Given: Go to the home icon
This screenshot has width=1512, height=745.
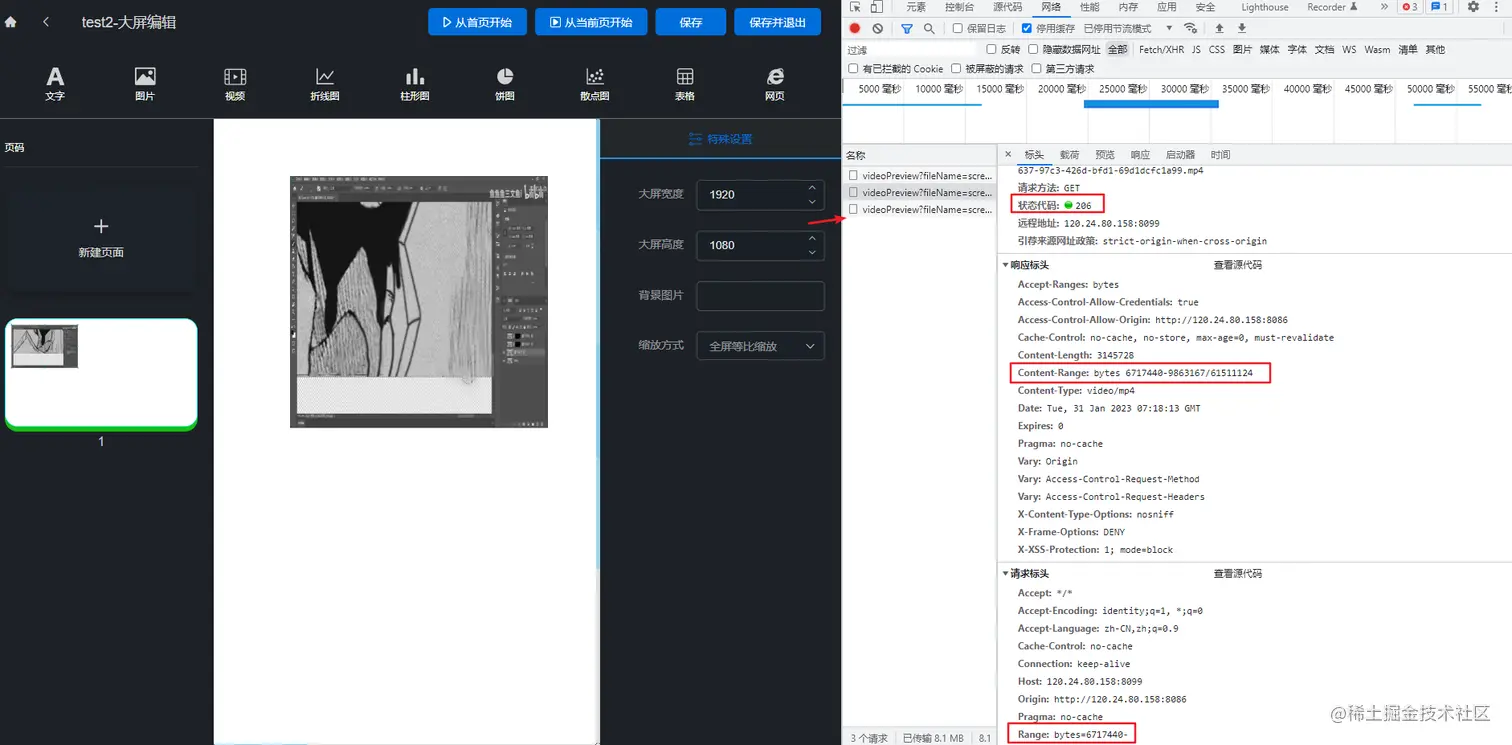Looking at the screenshot, I should [11, 22].
